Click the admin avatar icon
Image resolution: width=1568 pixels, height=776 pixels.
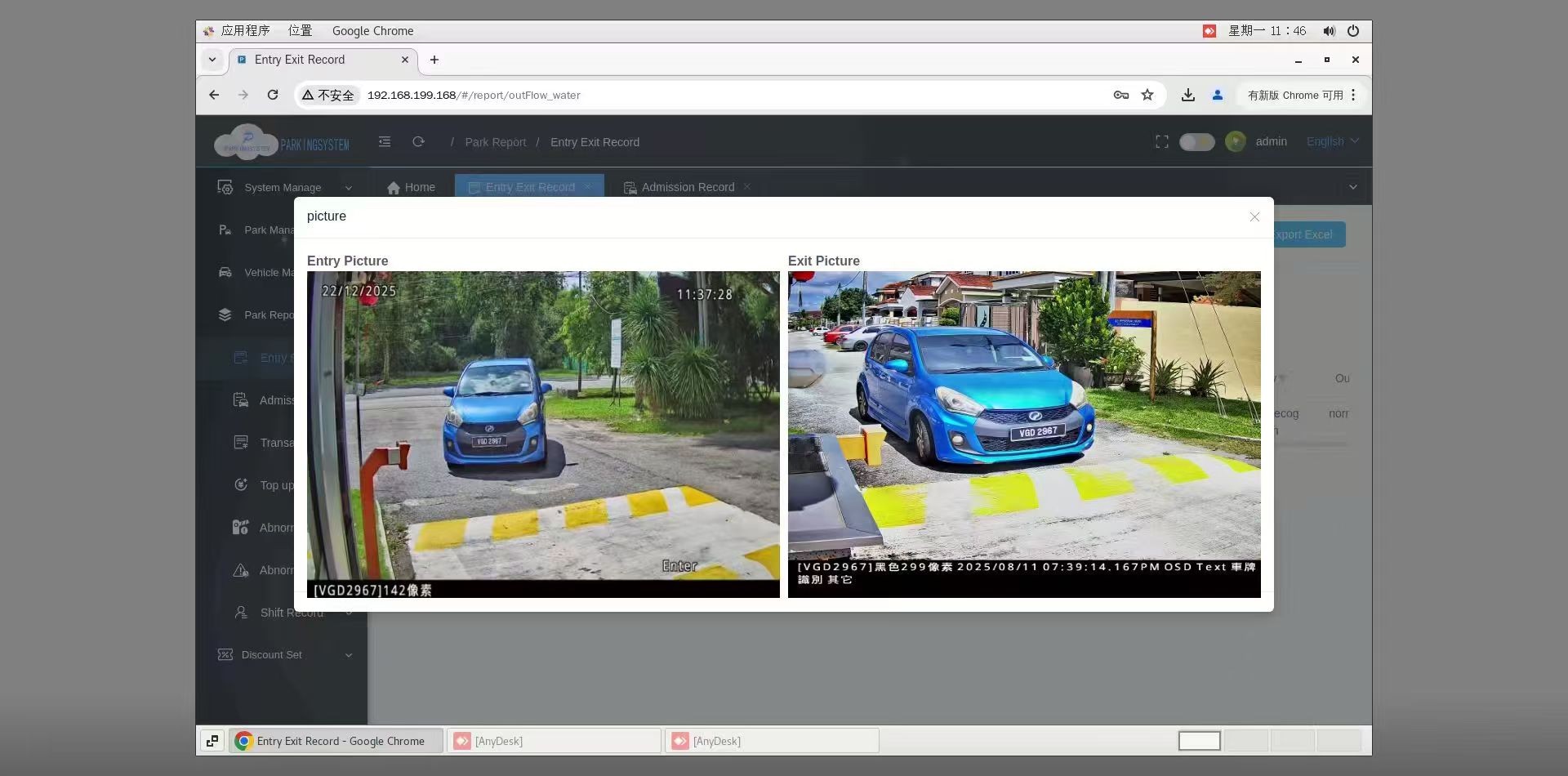click(1236, 141)
